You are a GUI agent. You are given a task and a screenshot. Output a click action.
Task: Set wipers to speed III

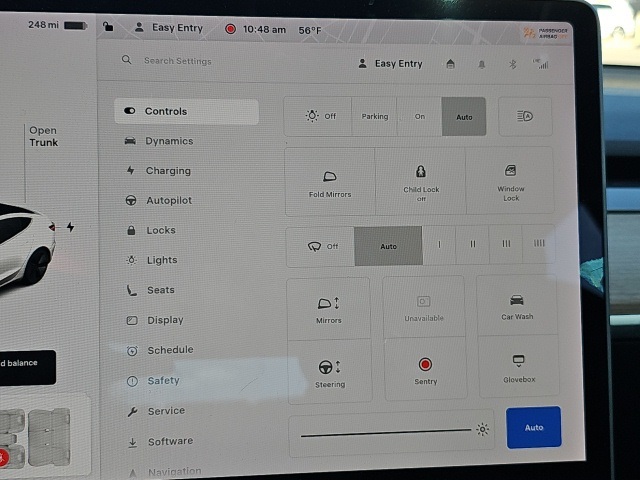coord(506,244)
